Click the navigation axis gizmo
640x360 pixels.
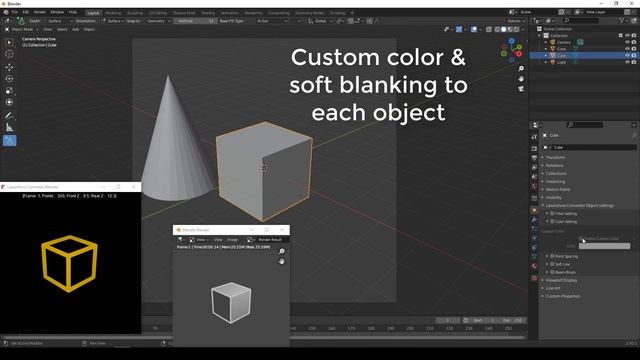click(x=512, y=50)
